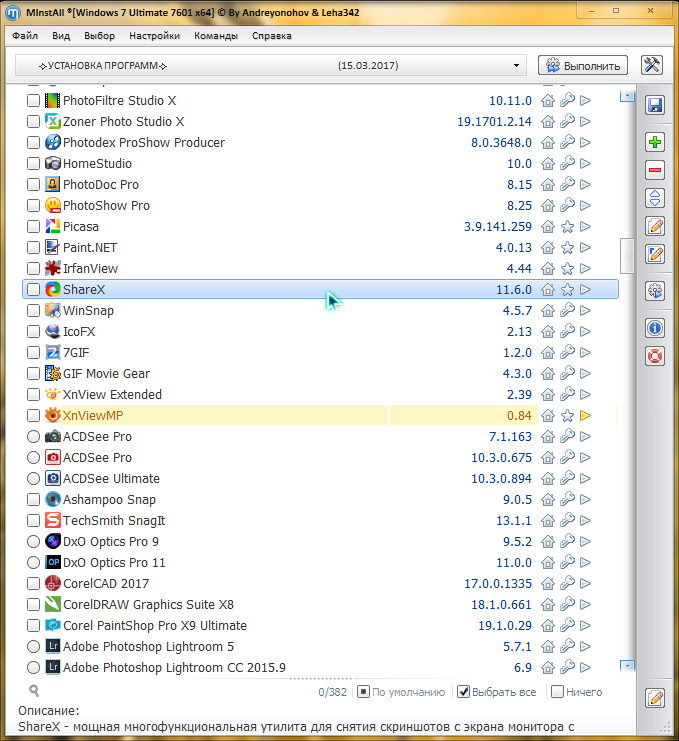Click the play arrow in ACDSee Ultimate row
The height and width of the screenshot is (741, 679).
click(x=585, y=478)
